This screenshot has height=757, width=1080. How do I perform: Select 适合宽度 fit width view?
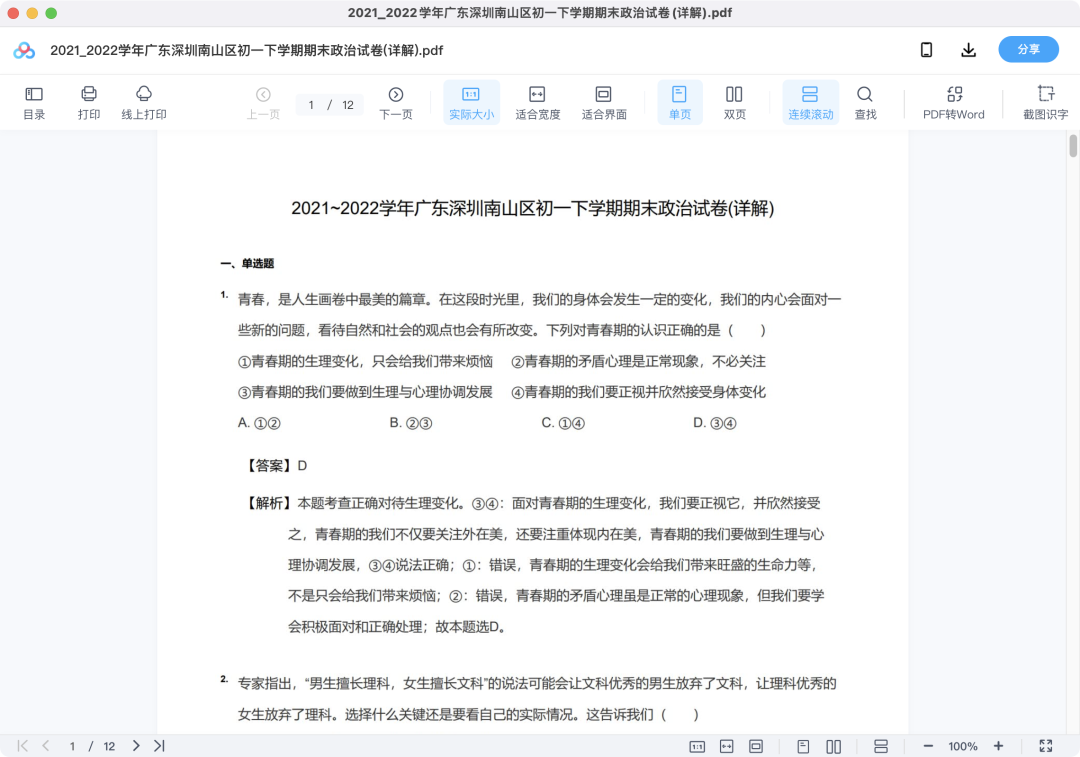click(x=537, y=102)
